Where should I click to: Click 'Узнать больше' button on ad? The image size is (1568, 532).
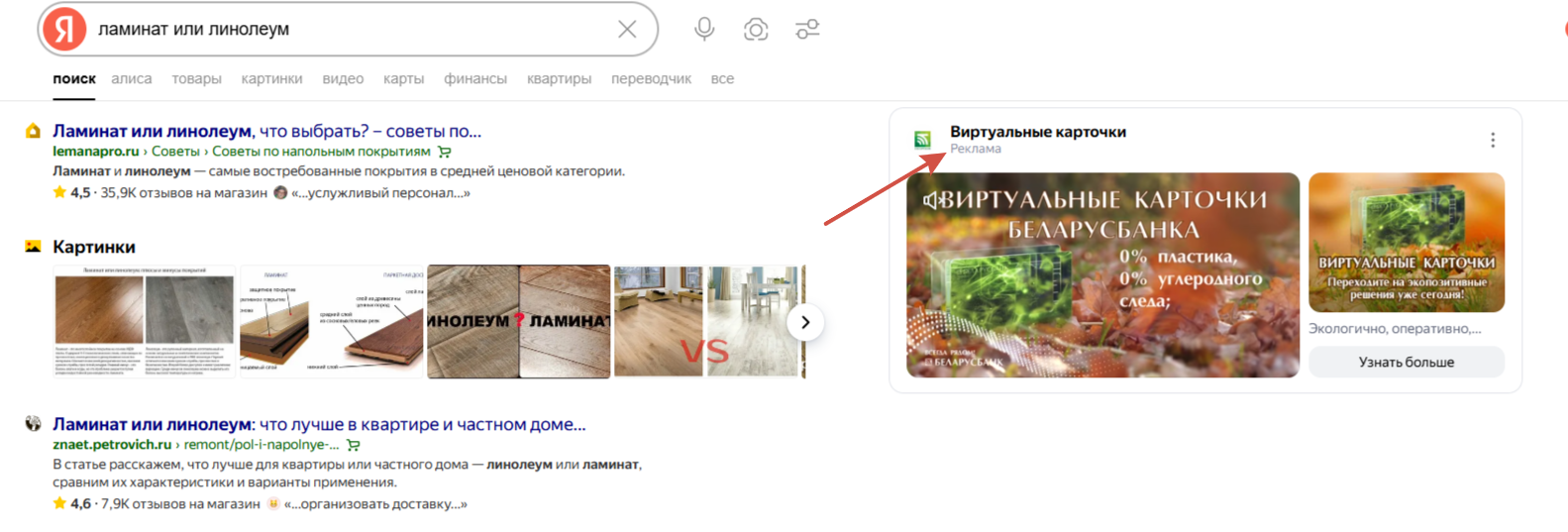click(x=1406, y=362)
